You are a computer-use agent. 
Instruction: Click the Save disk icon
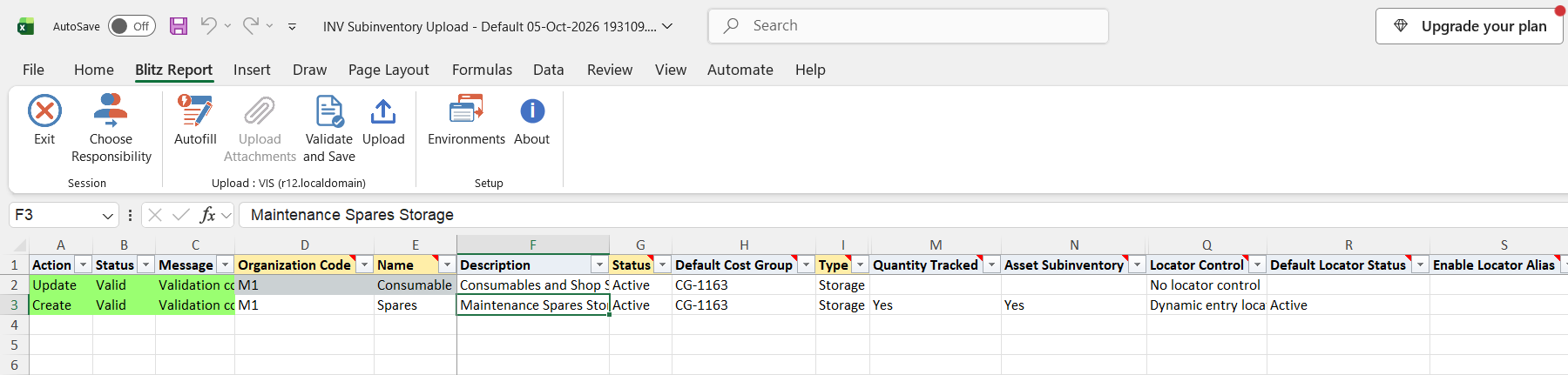(x=179, y=26)
